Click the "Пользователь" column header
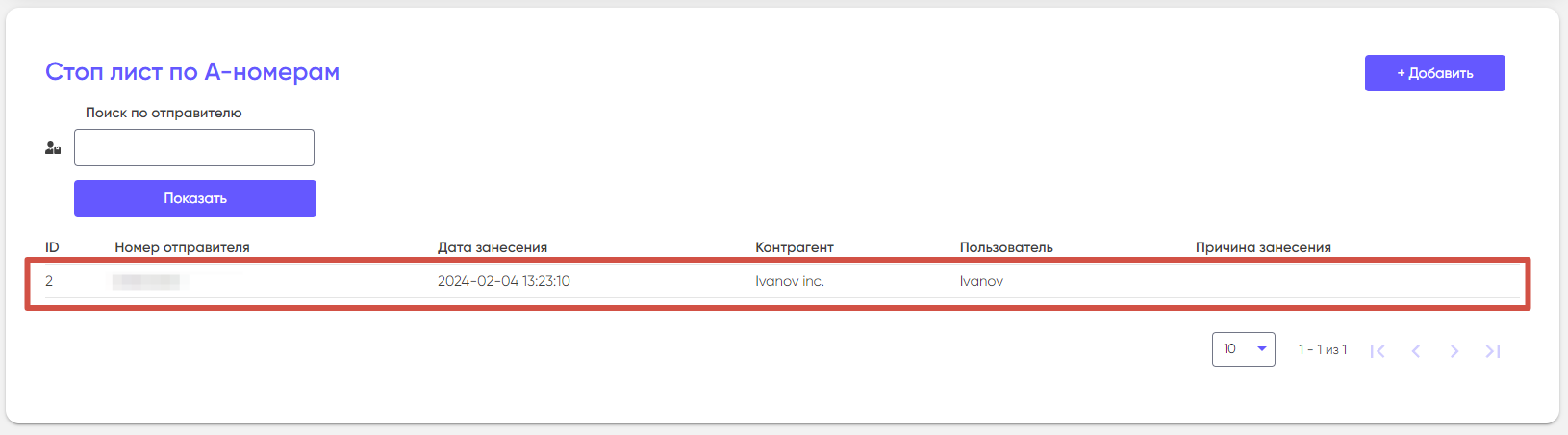 click(x=1006, y=247)
